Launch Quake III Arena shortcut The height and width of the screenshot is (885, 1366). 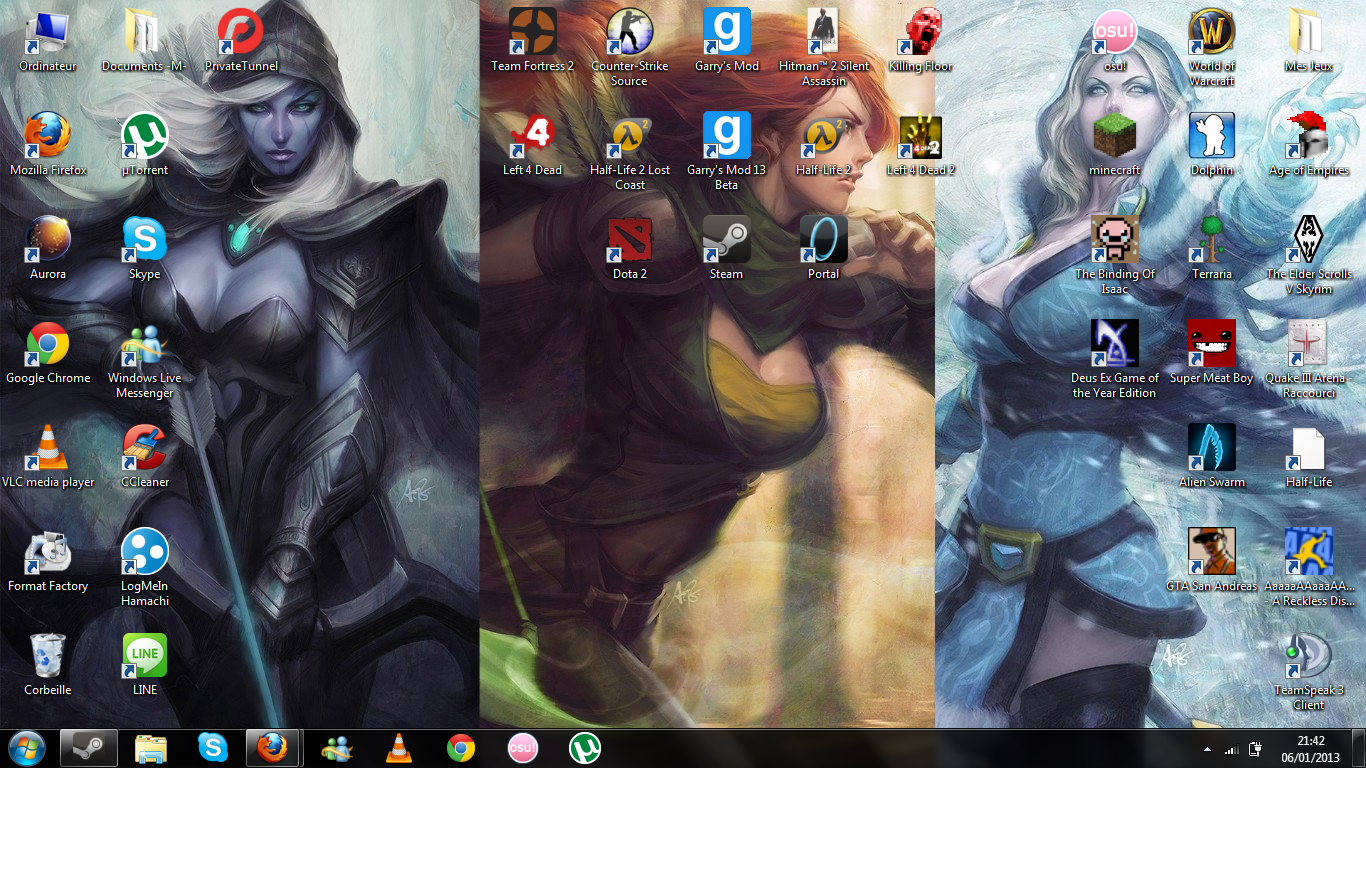pyautogui.click(x=1308, y=361)
